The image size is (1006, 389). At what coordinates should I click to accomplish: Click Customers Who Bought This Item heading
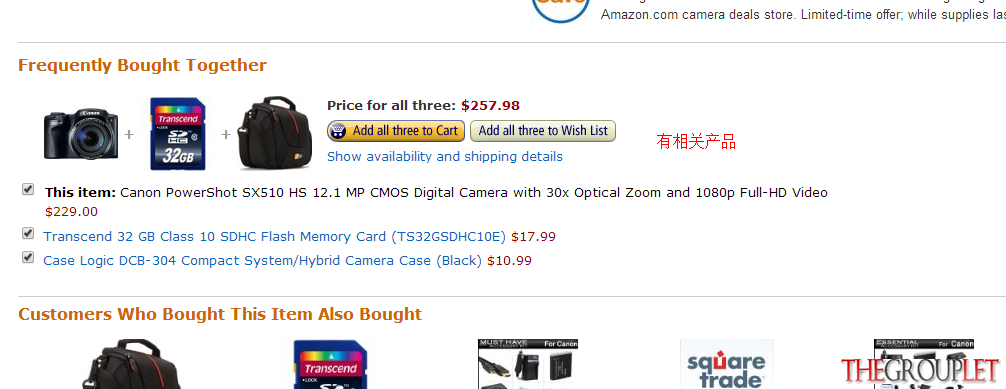tap(220, 314)
